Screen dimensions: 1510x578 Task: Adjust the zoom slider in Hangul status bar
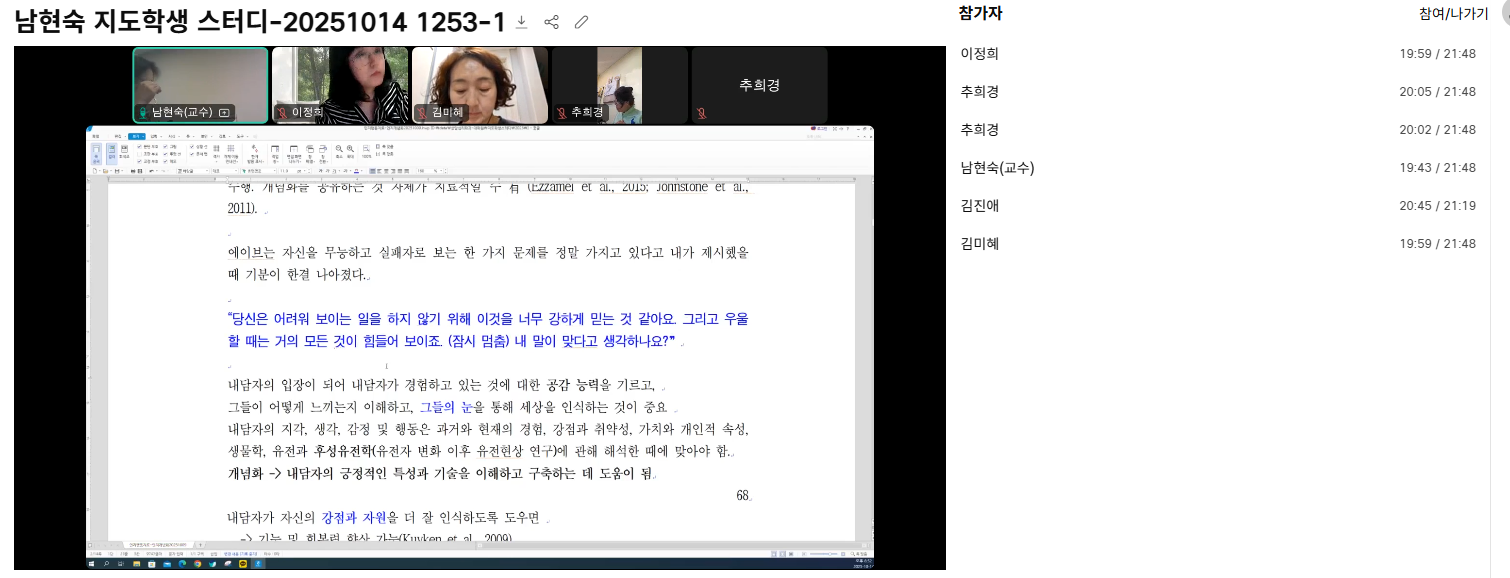832,553
